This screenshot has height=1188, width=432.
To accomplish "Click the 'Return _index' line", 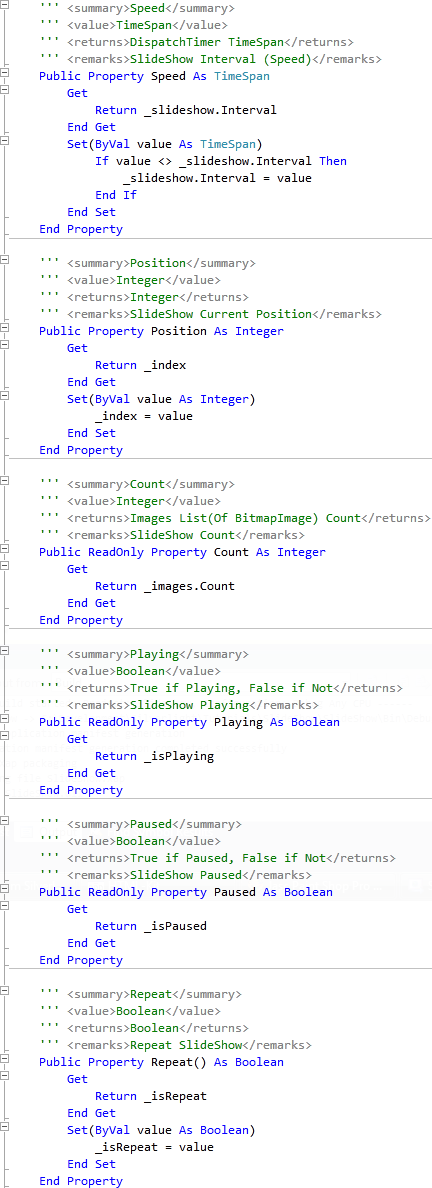I will pos(140,364).
